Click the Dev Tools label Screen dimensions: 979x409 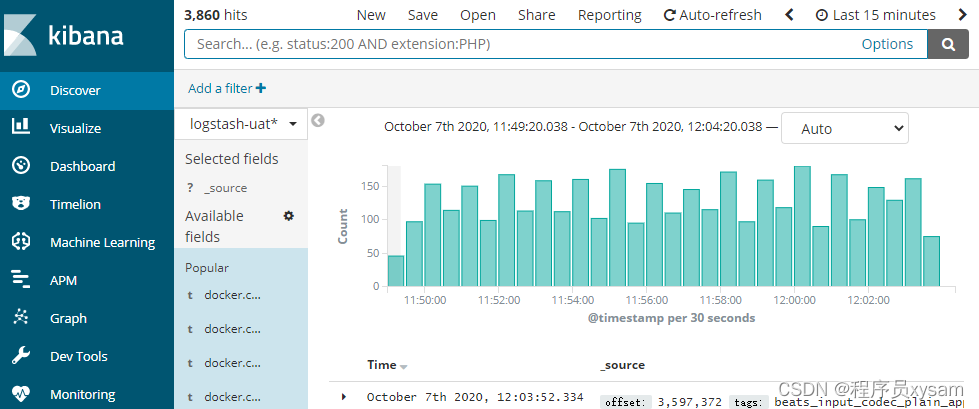click(x=79, y=357)
